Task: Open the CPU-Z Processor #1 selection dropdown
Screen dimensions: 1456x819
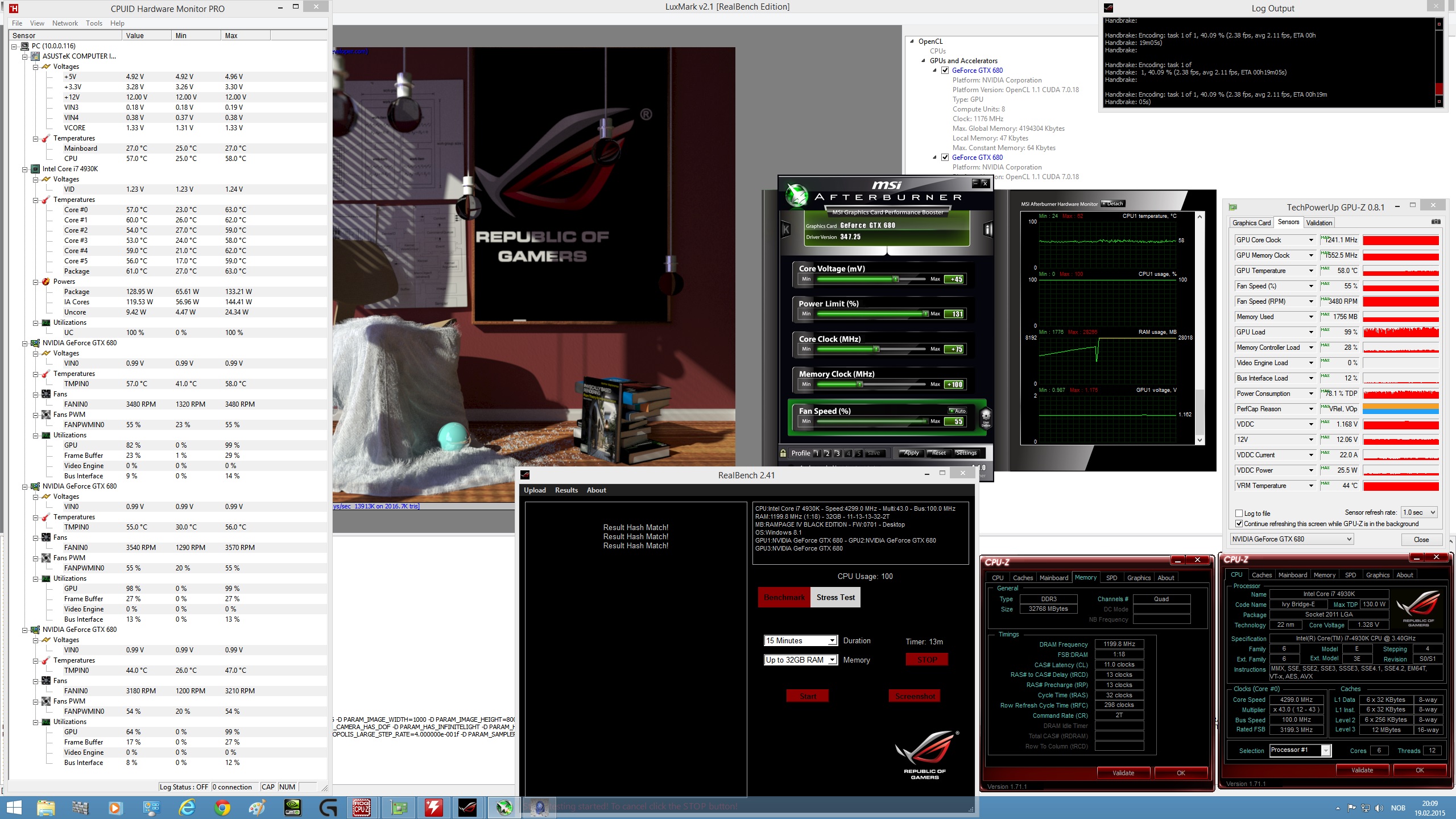Action: (x=1300, y=750)
